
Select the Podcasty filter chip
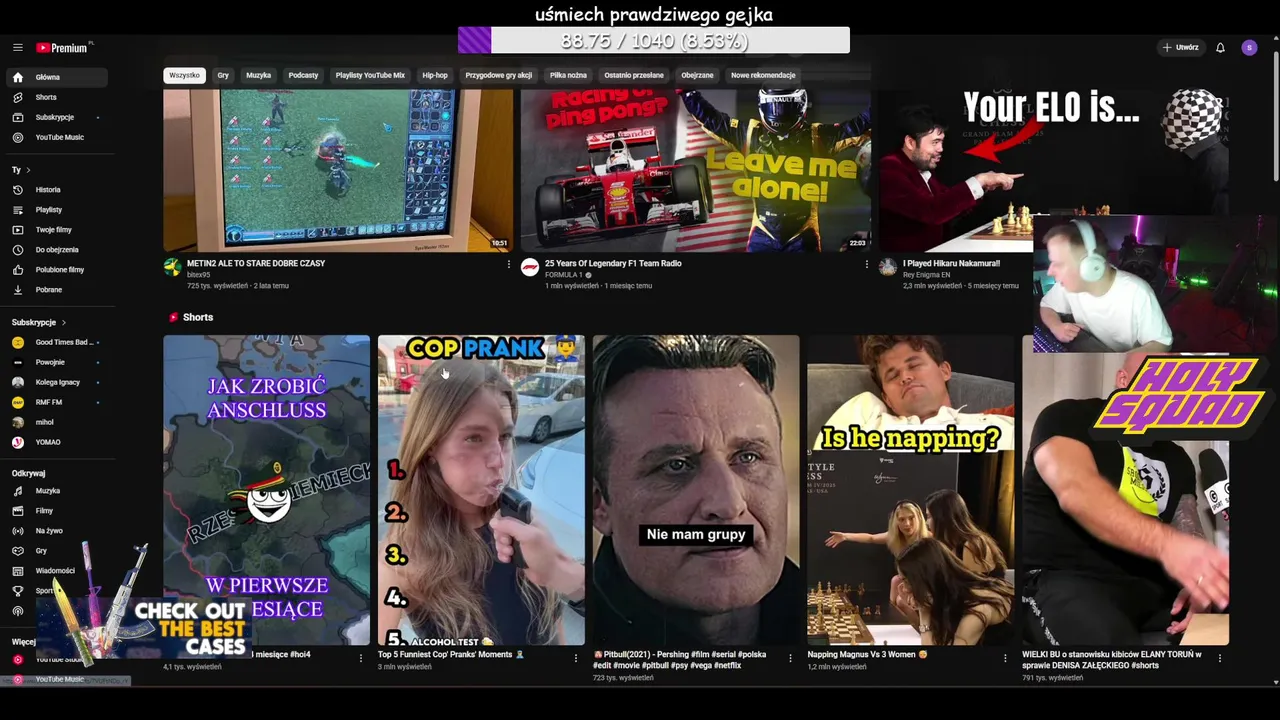[x=303, y=75]
